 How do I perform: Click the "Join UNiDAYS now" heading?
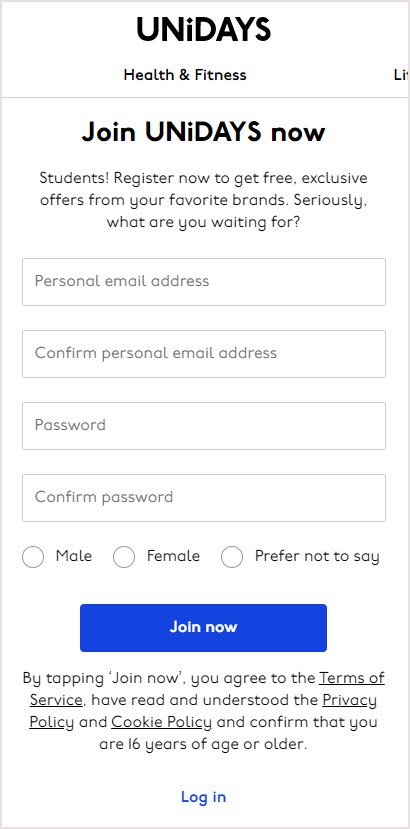pos(203,132)
